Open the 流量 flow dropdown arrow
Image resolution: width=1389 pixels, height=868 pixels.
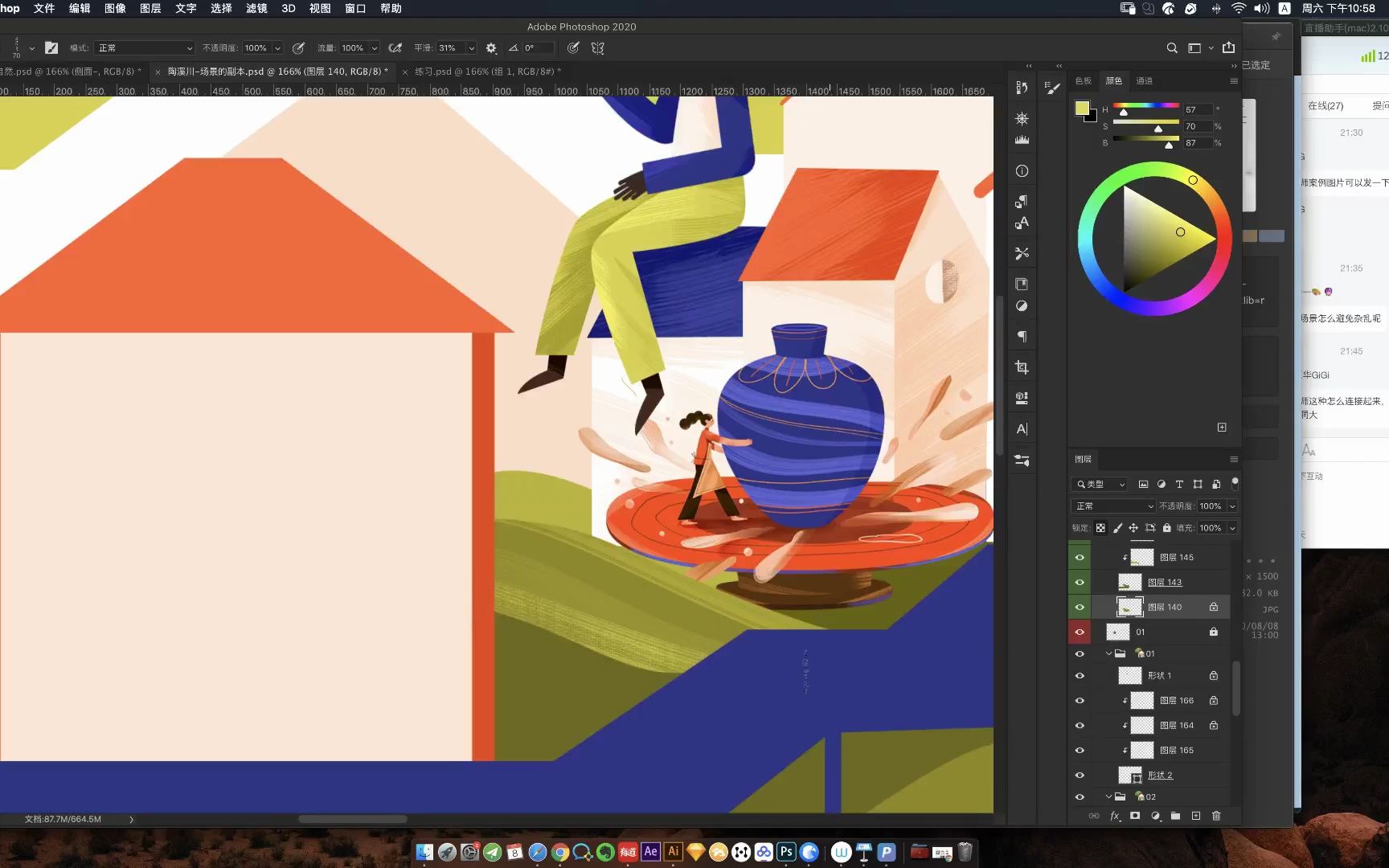point(374,48)
